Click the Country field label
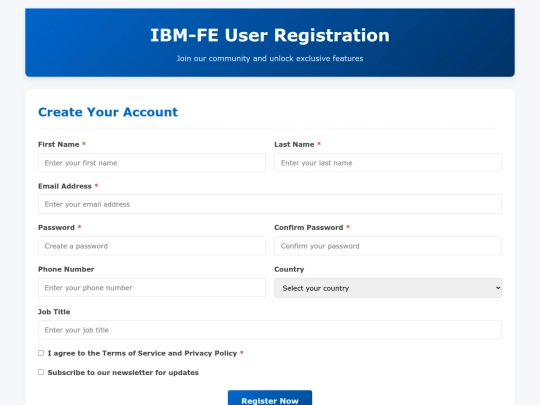The width and height of the screenshot is (540, 405). click(x=289, y=269)
